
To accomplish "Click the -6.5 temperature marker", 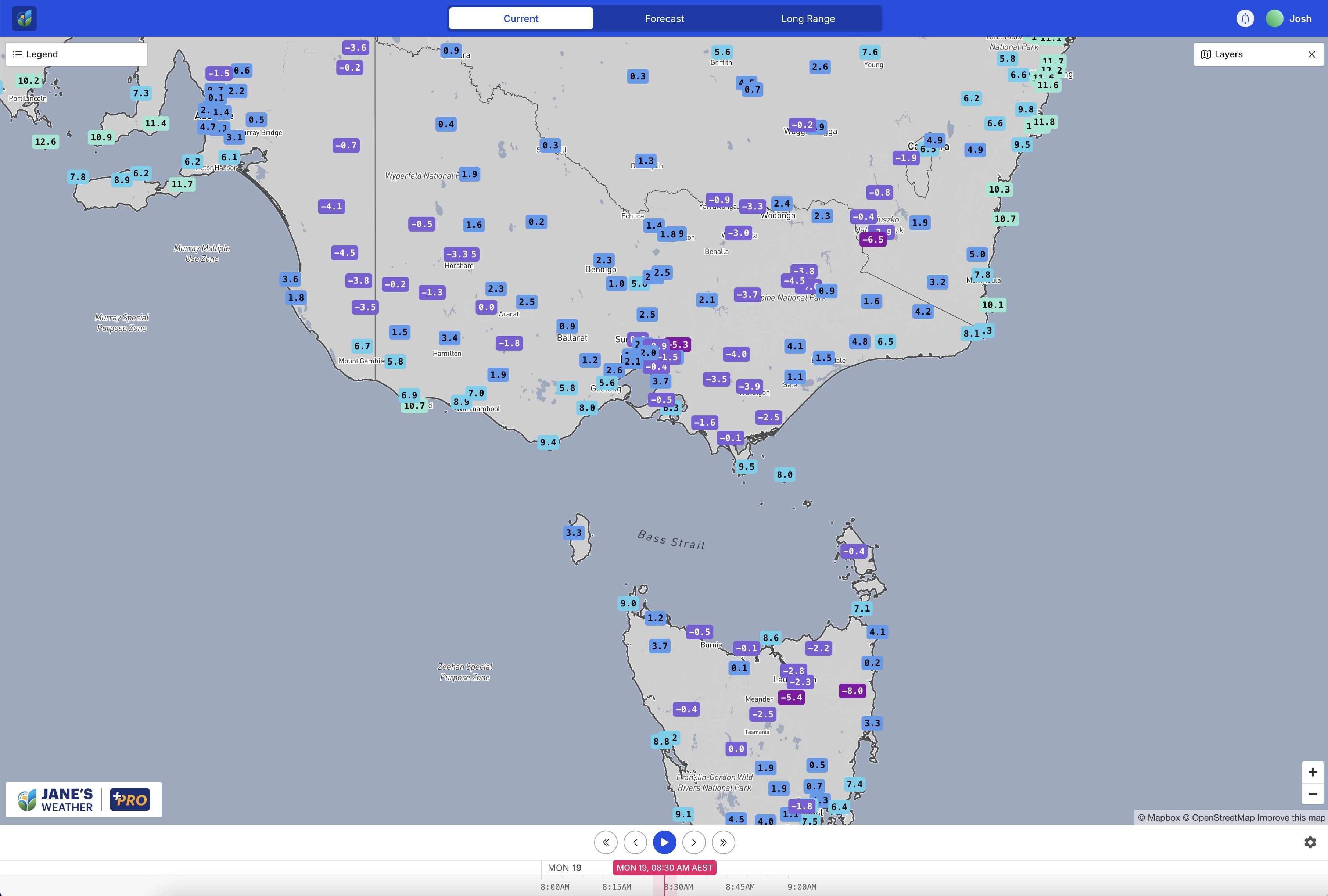I will click(x=873, y=239).
